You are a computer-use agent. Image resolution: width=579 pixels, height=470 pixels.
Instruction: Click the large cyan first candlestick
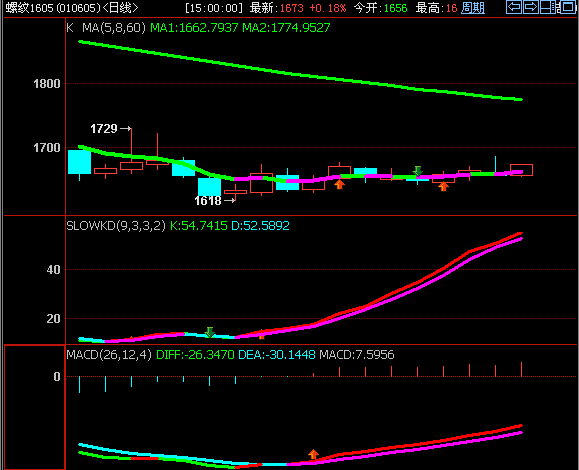point(79,162)
